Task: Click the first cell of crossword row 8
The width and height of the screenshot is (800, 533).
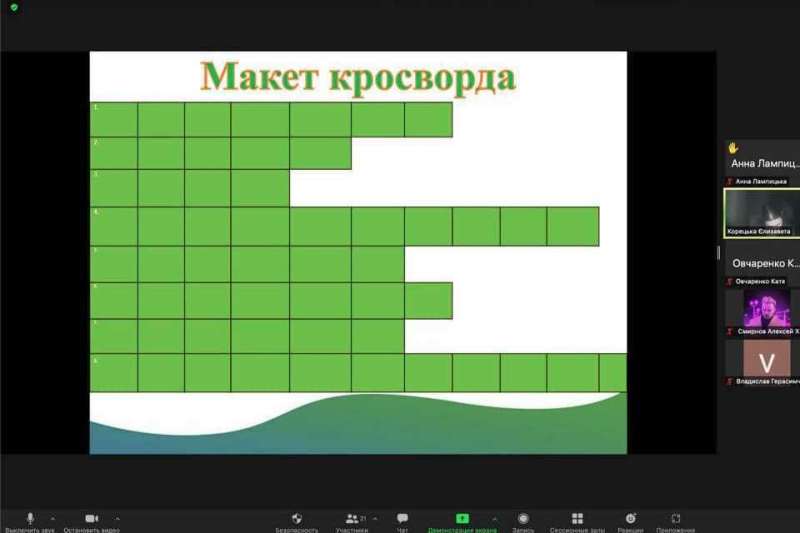Action: [114, 373]
